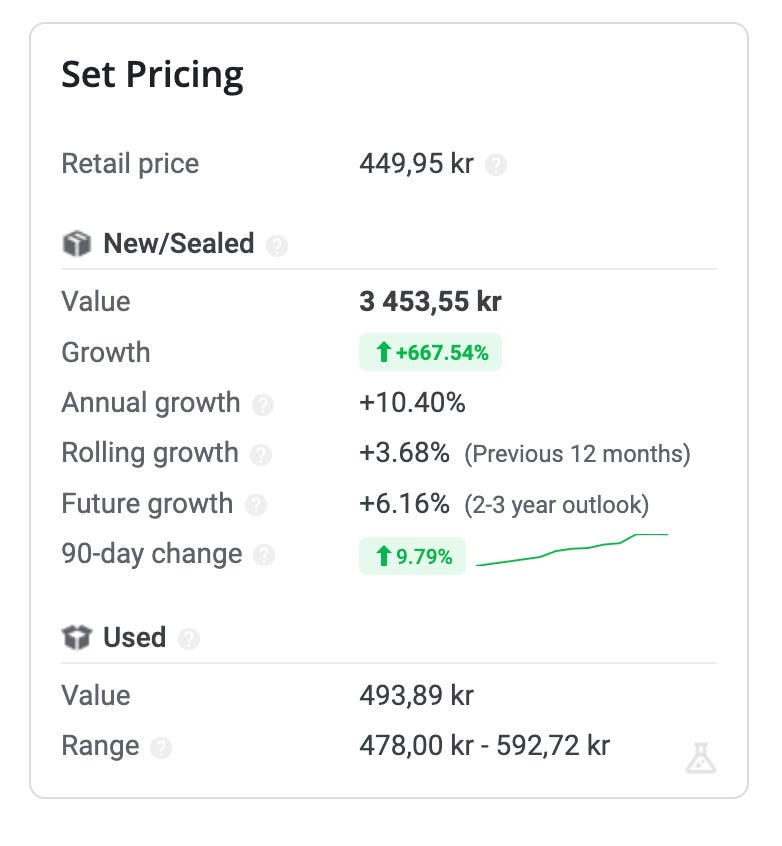Click the retail price 449,95 kr
The width and height of the screenshot is (782, 846).
coord(417,163)
